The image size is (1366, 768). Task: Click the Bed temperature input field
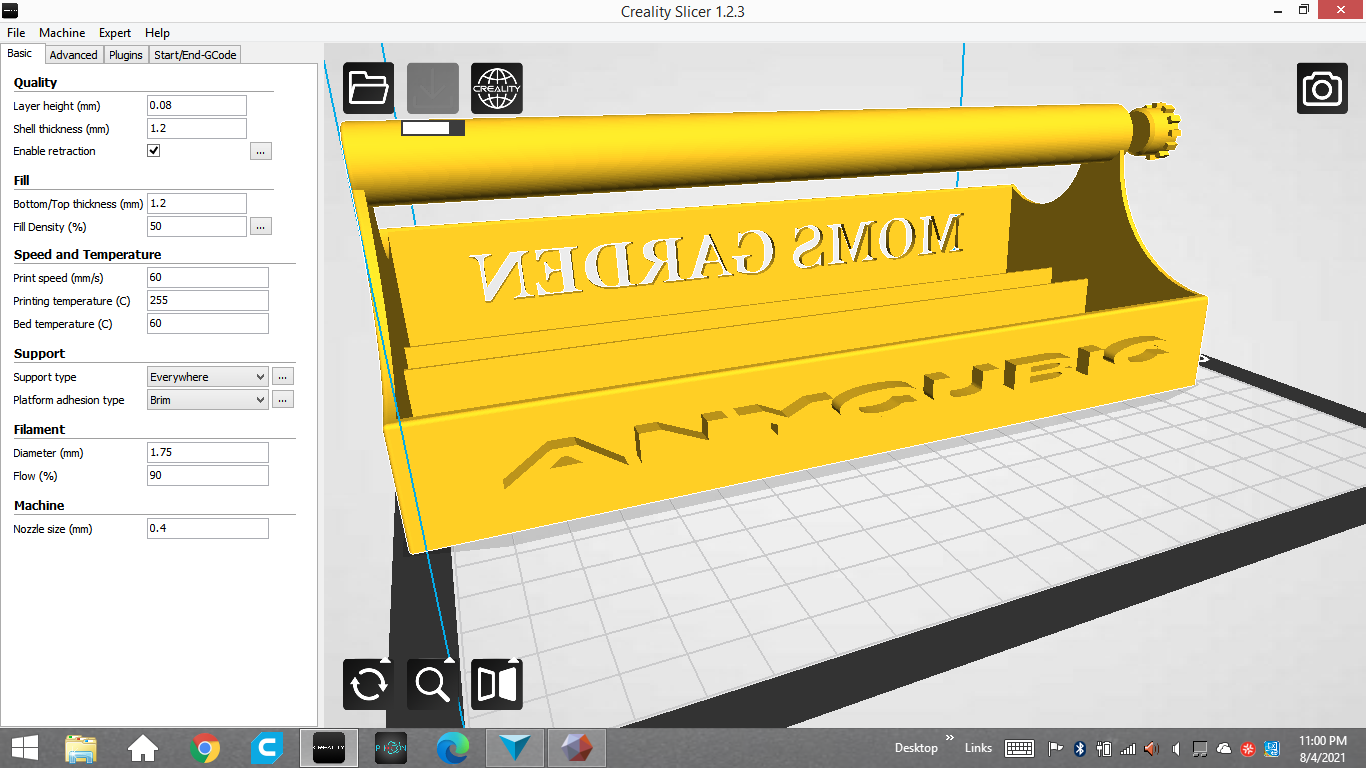pos(207,324)
